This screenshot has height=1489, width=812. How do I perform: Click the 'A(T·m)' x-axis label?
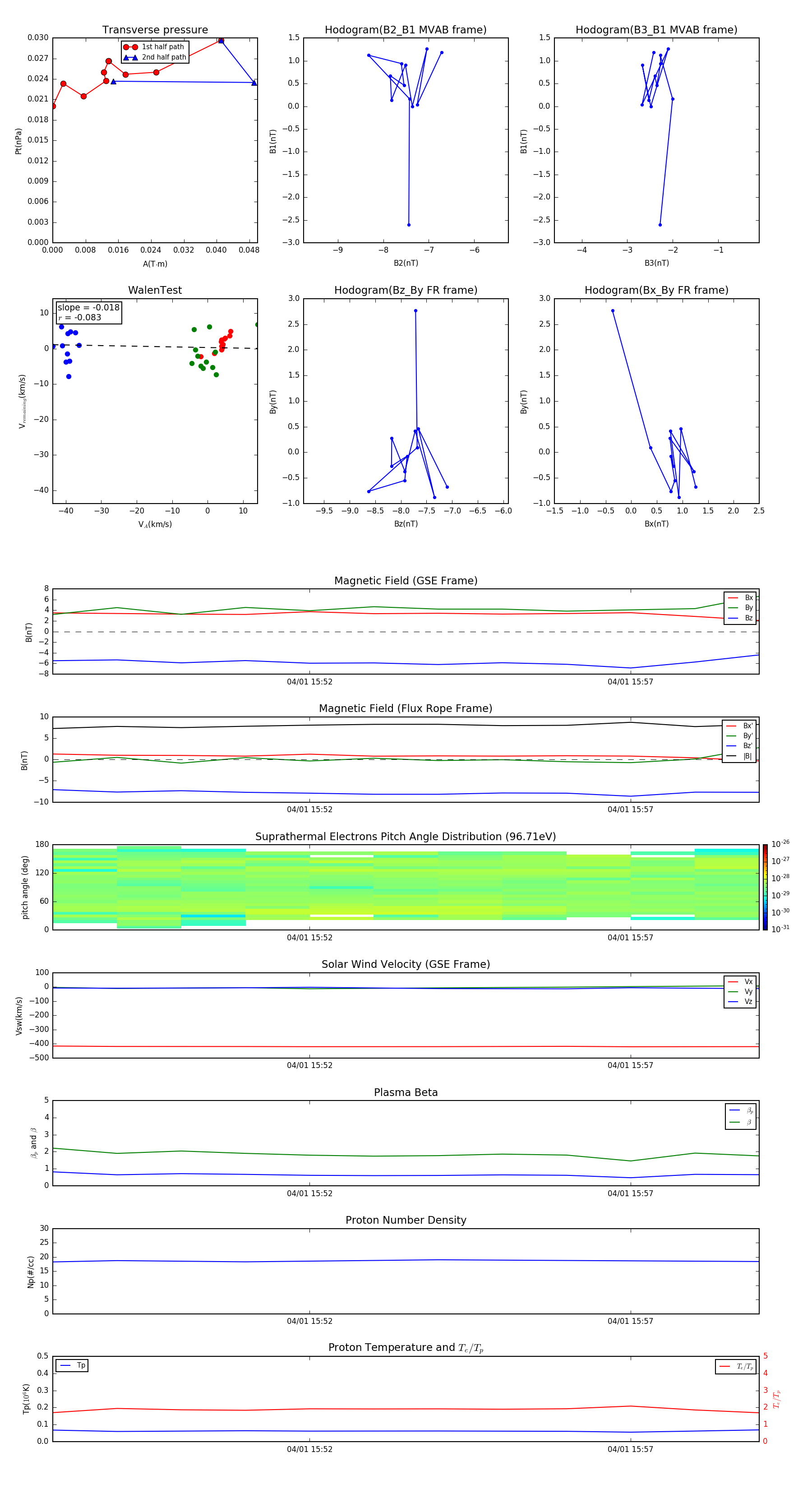pyautogui.click(x=155, y=264)
